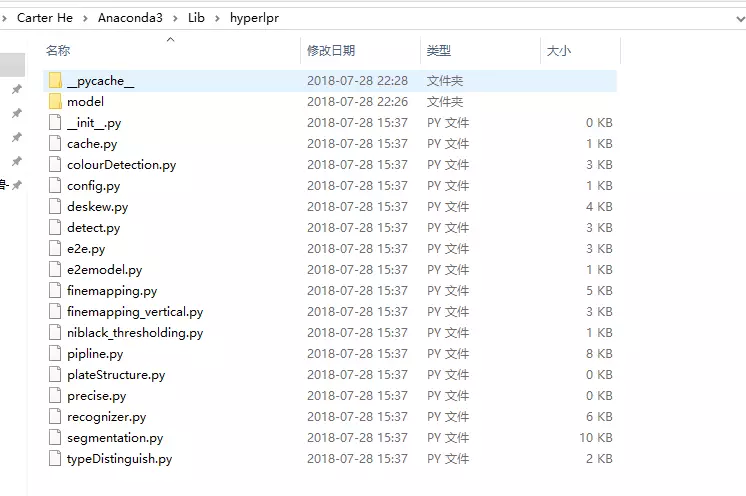The width and height of the screenshot is (746, 496).
Task: Click the 2 KB size of typeDistinguish.py
Action: point(599,458)
